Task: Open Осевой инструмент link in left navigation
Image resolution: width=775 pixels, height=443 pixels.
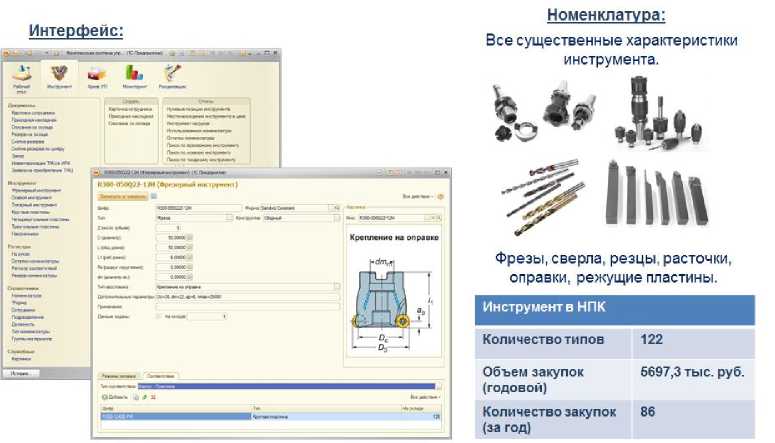Action: (x=32, y=198)
